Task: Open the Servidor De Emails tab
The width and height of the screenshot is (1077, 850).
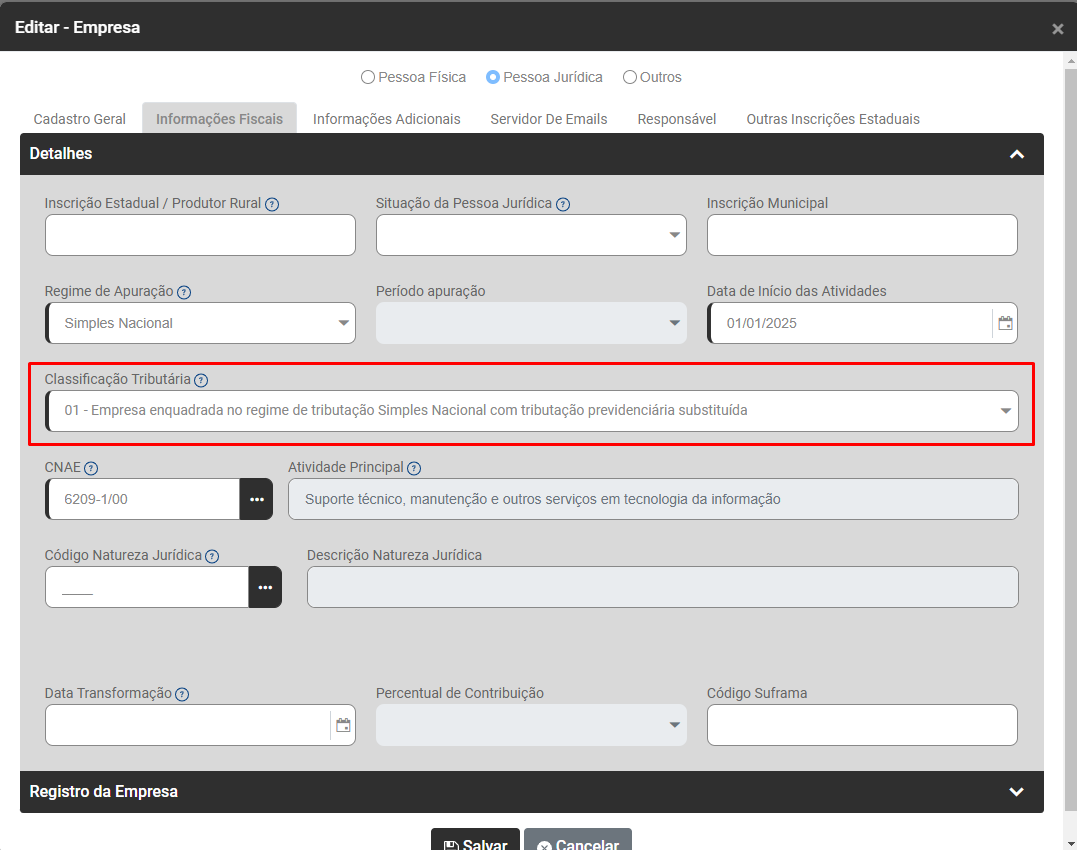Action: pos(548,119)
